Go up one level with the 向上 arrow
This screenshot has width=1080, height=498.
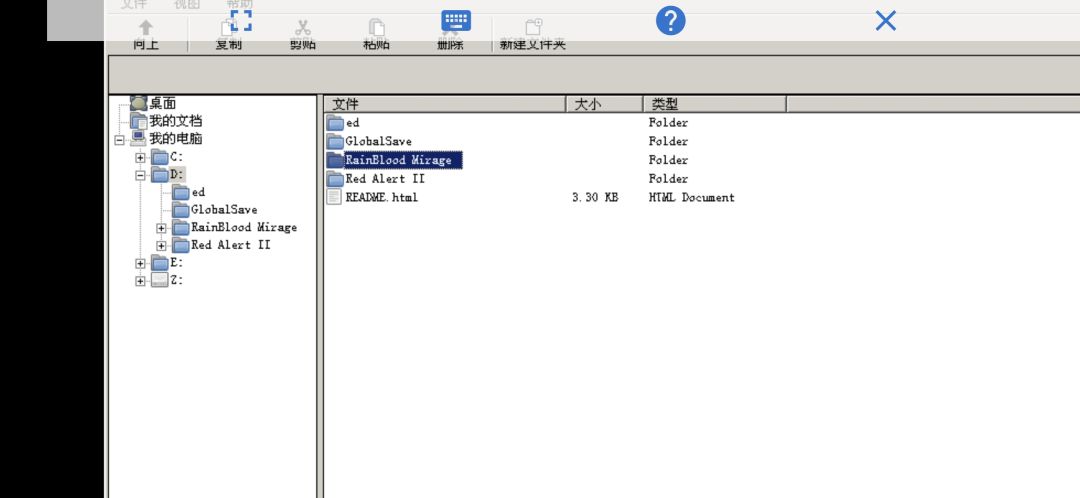coord(145,28)
